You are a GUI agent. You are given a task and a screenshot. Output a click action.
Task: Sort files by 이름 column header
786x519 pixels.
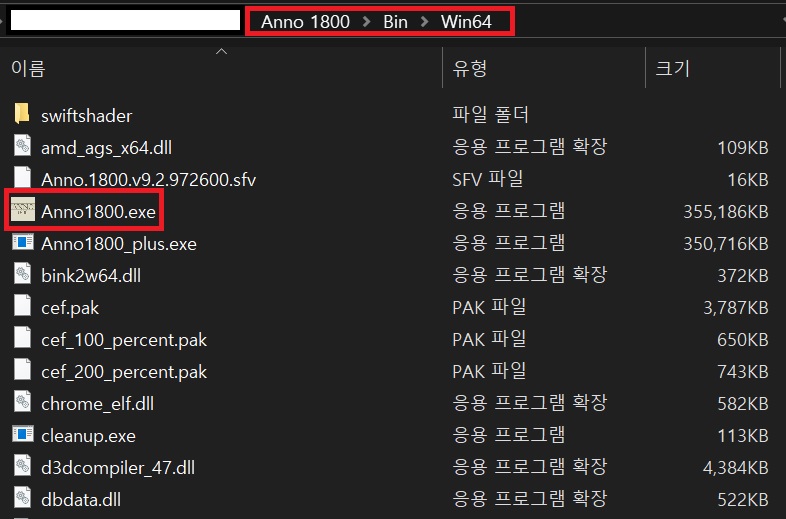(x=29, y=68)
